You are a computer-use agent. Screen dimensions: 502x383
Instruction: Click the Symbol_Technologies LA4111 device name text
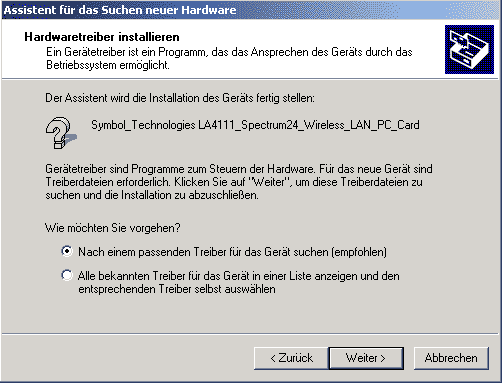point(255,125)
